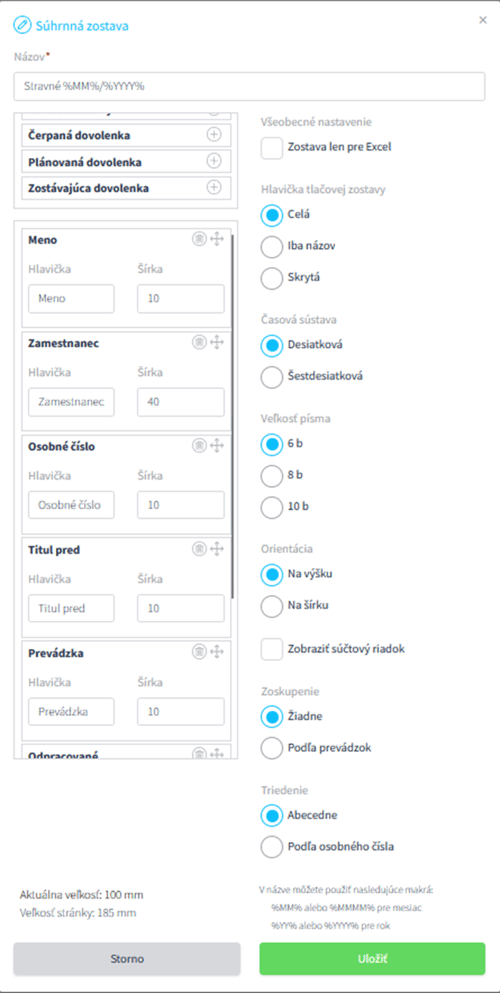Add Zostávajúca dovolenka using its plus icon
The width and height of the screenshot is (500, 993).
(x=214, y=187)
